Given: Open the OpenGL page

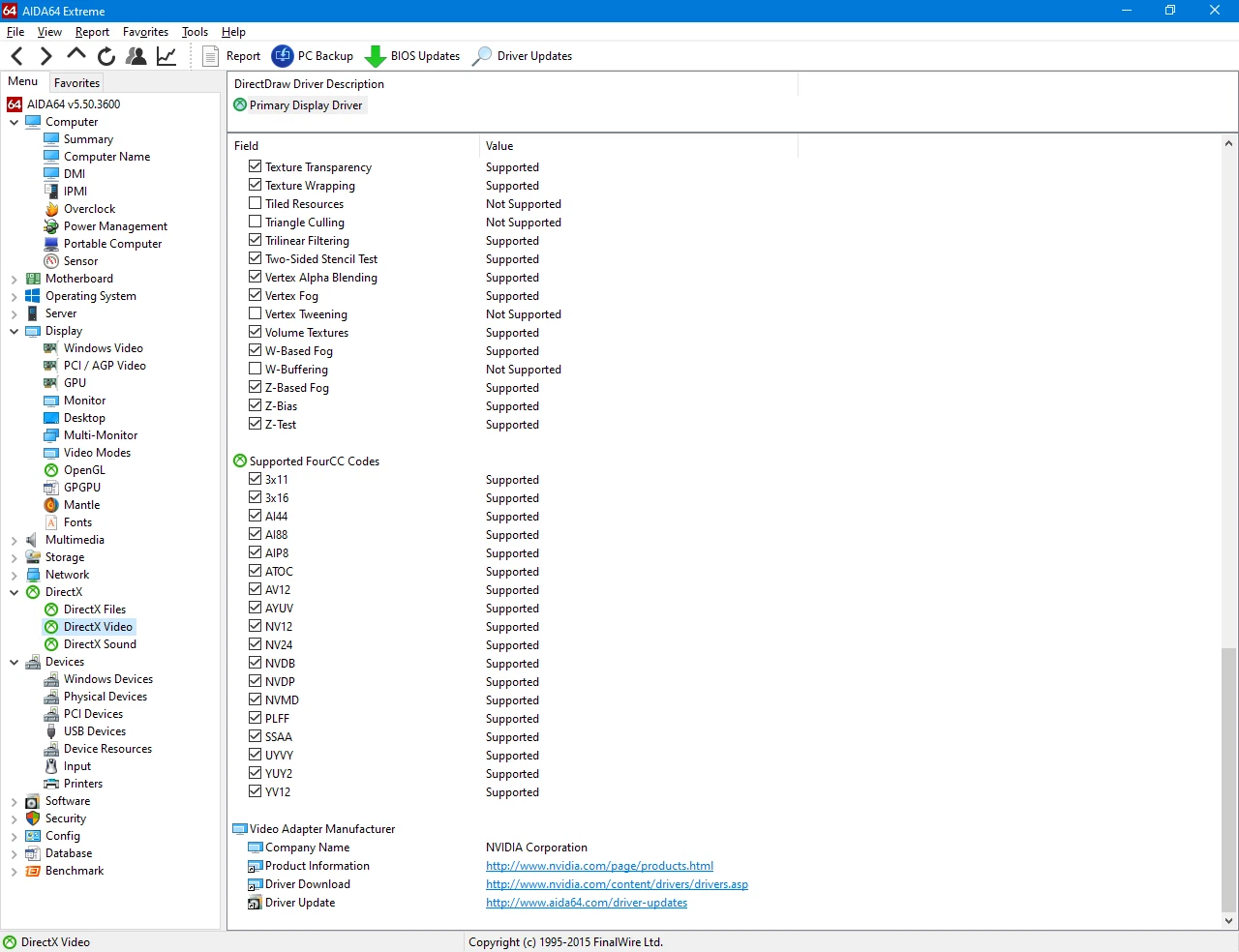Looking at the screenshot, I should pos(84,470).
